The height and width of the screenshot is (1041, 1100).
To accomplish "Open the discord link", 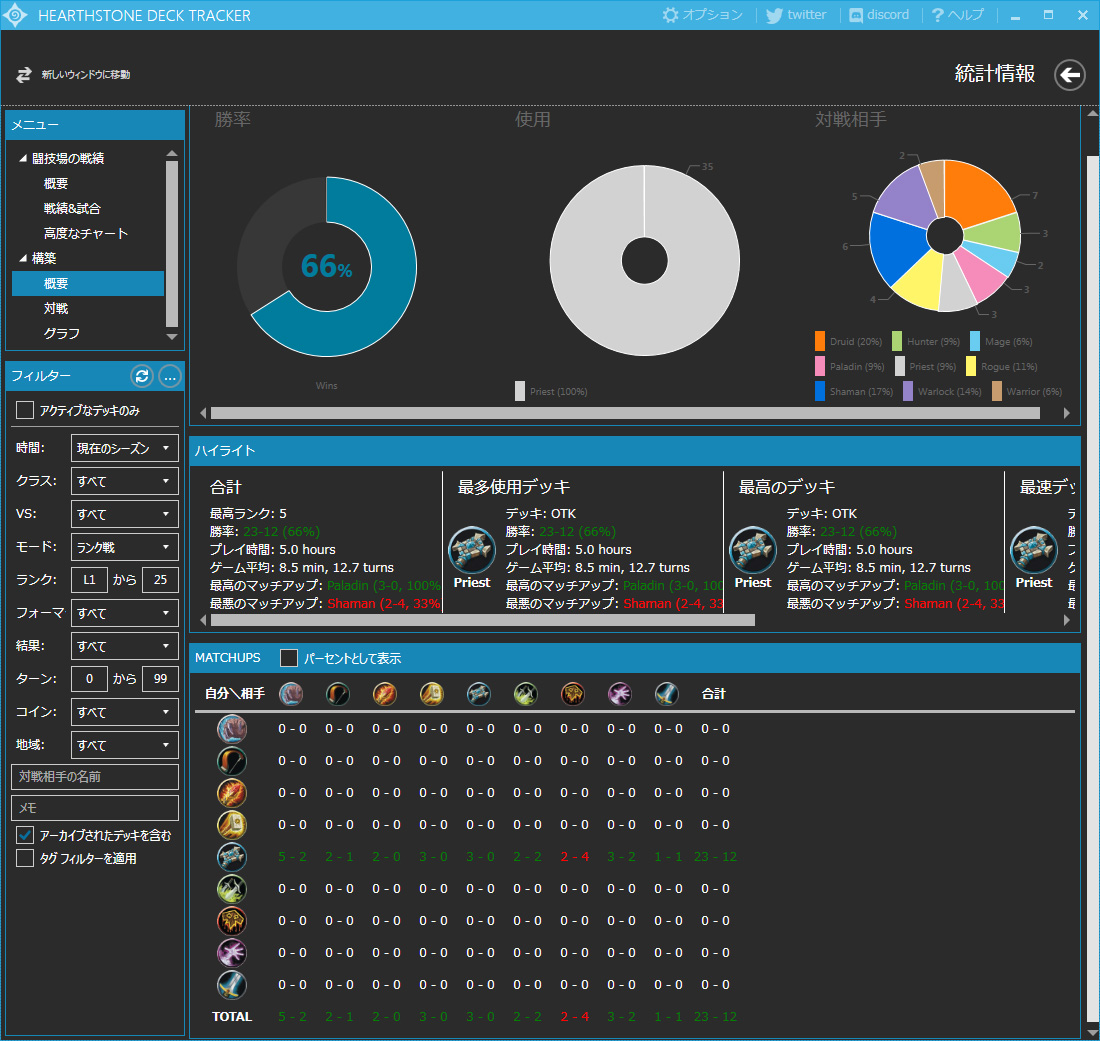I will click(879, 15).
